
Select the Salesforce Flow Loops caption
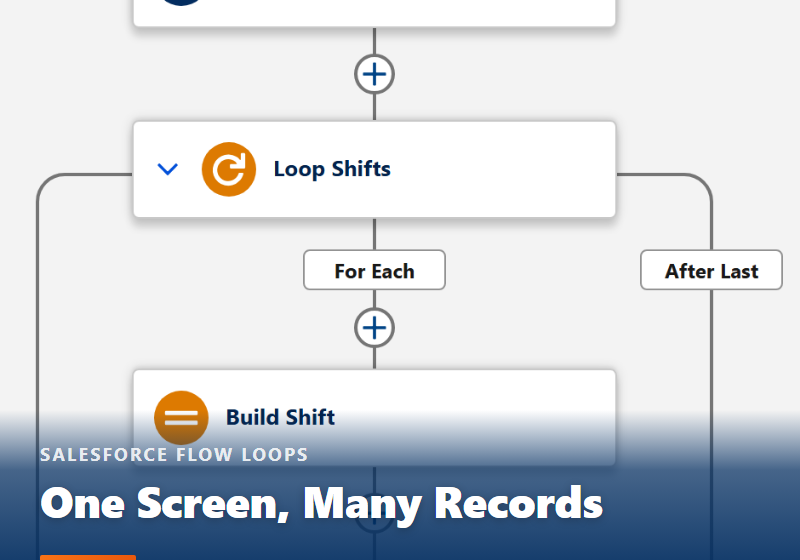click(174, 454)
